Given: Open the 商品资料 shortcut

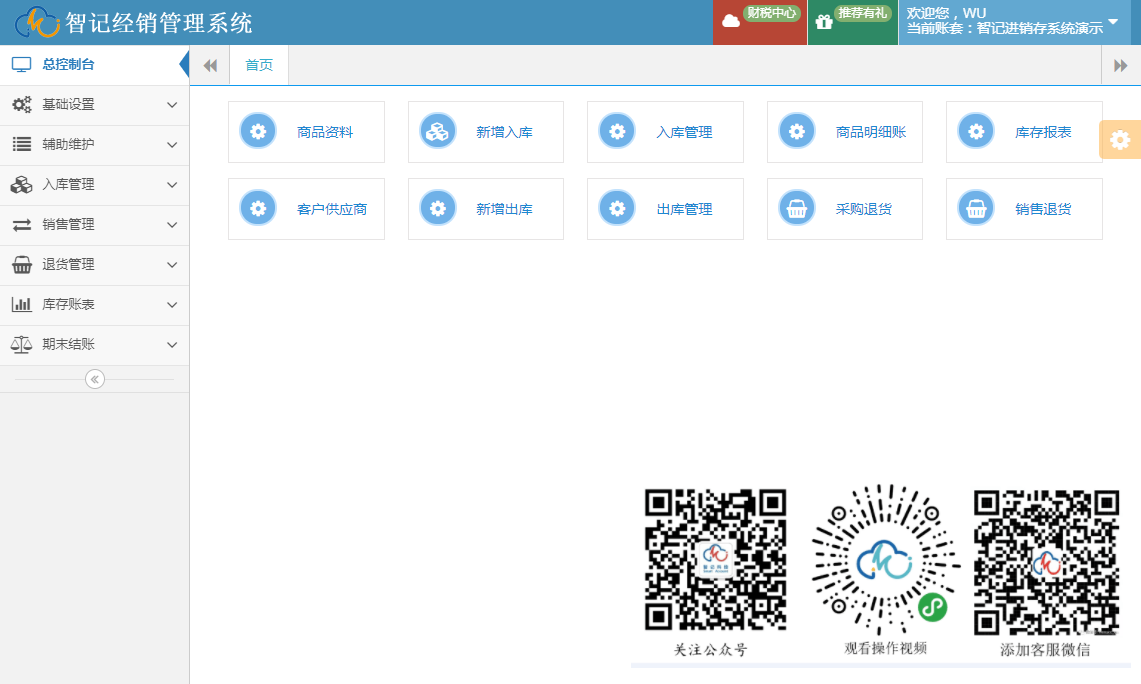Looking at the screenshot, I should [x=306, y=132].
